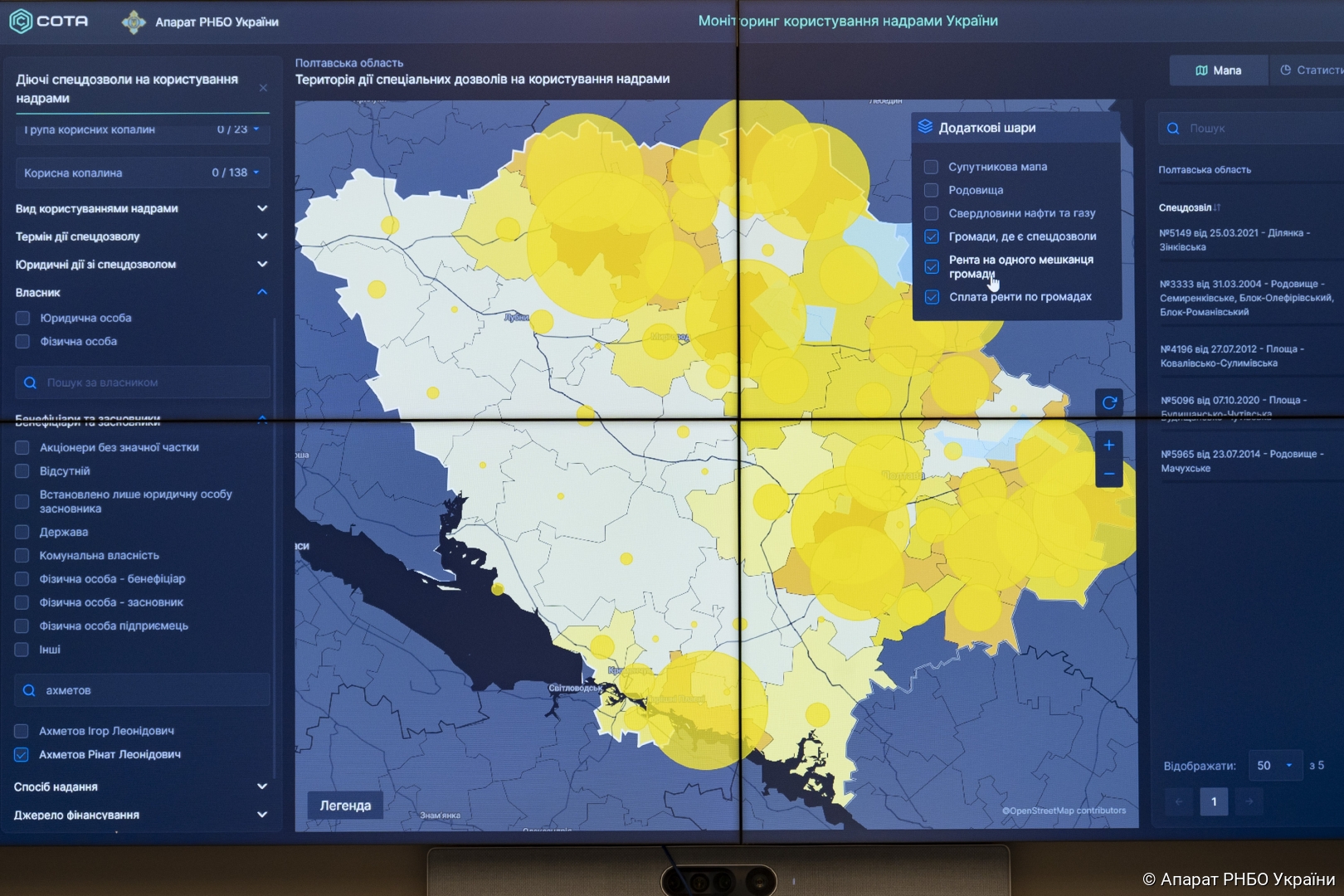Check Фізична особа підприємець option

click(x=22, y=626)
